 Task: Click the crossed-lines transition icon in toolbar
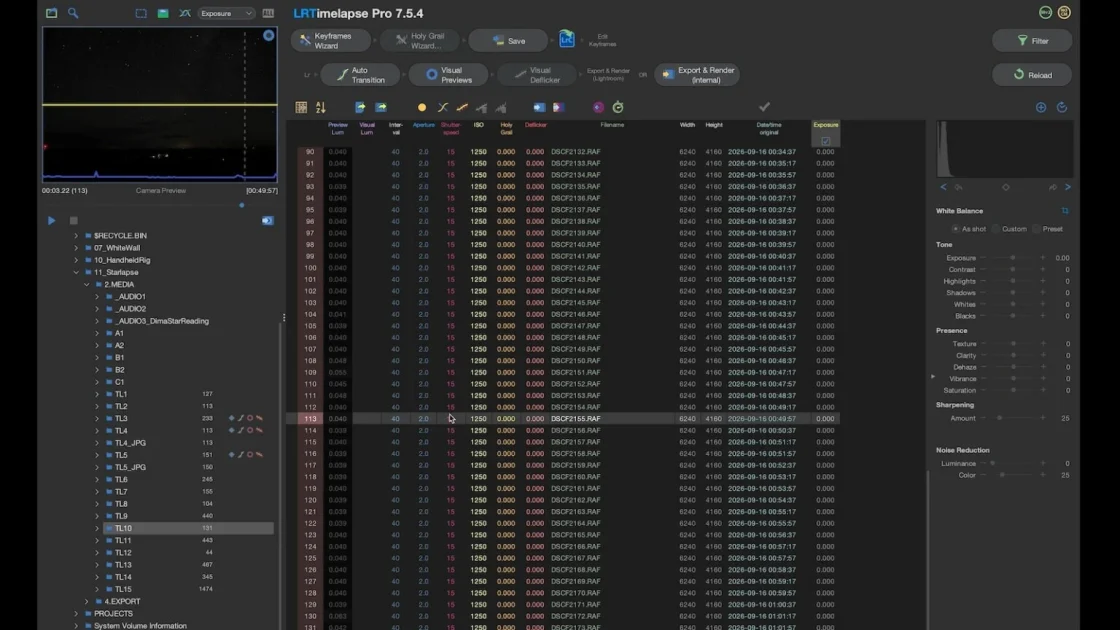click(x=443, y=107)
